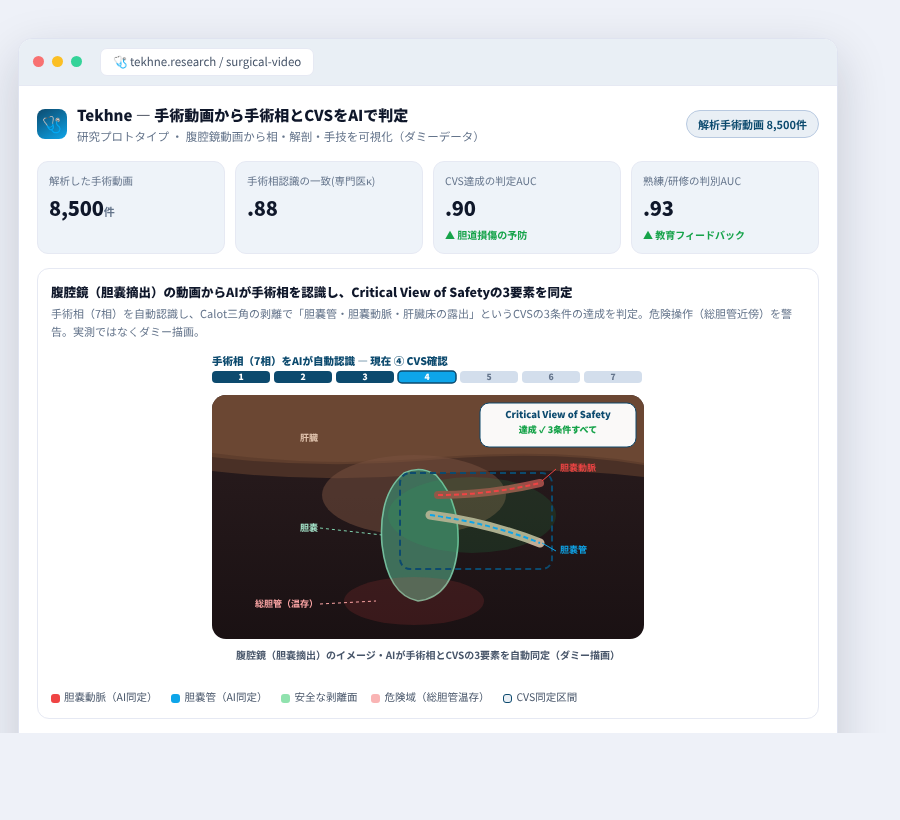
Task: Click the green gallbladder ellipse overlay
Action: click(x=420, y=535)
